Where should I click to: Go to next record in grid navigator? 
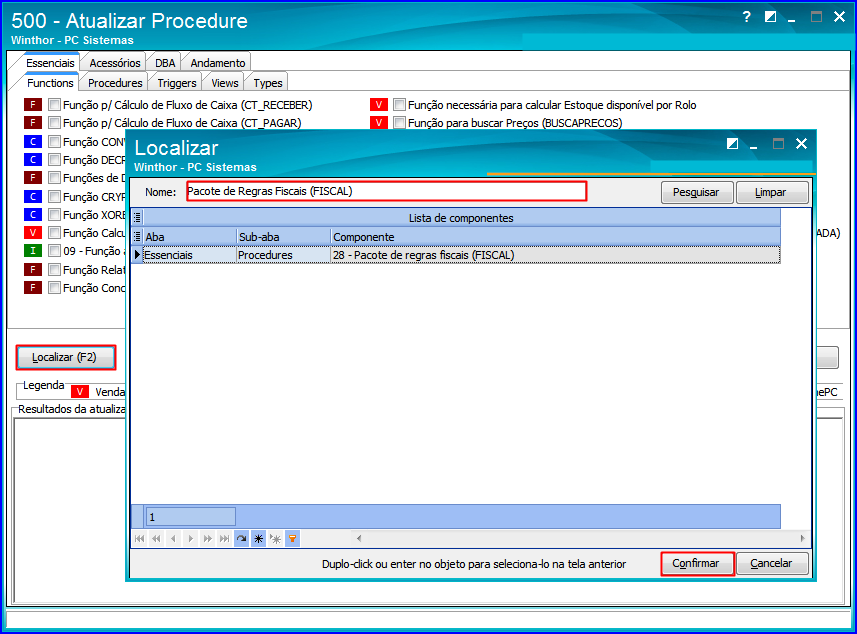click(x=190, y=539)
